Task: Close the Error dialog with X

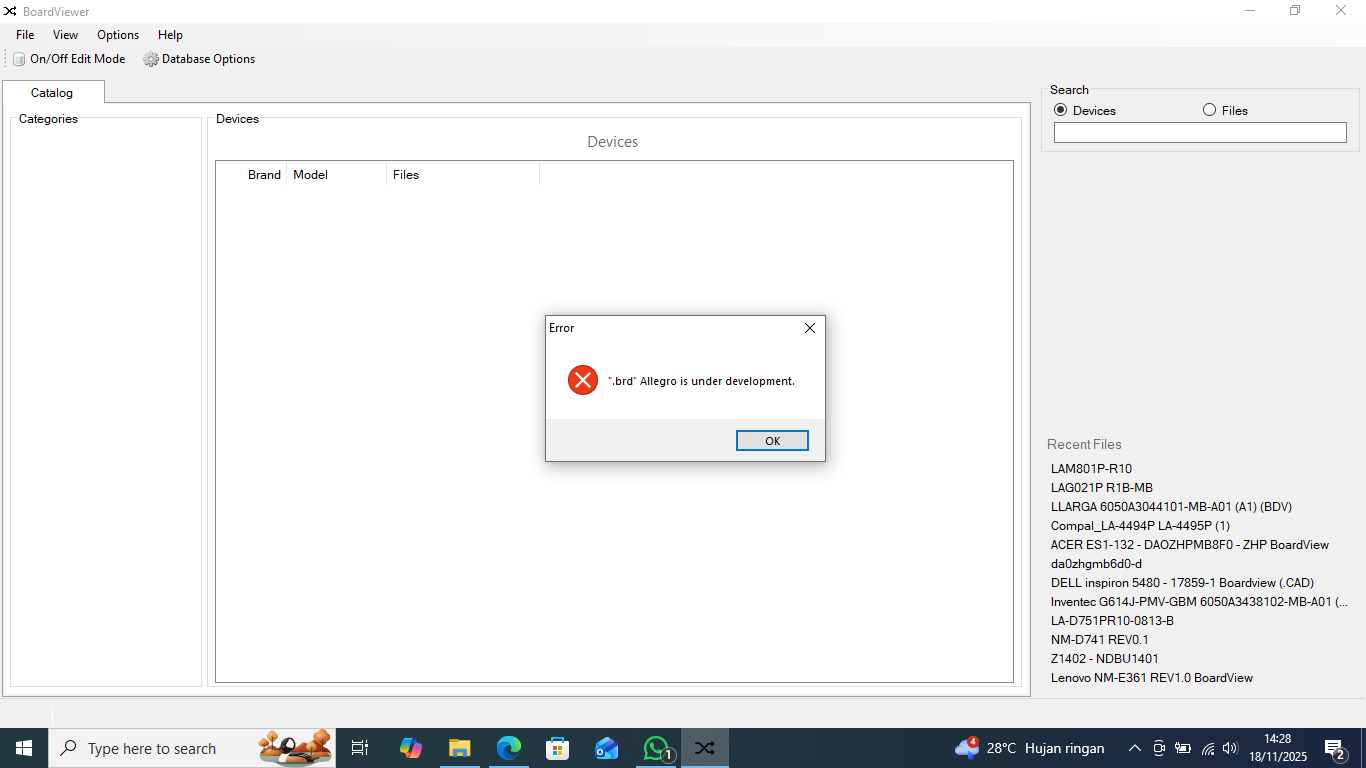Action: point(810,328)
